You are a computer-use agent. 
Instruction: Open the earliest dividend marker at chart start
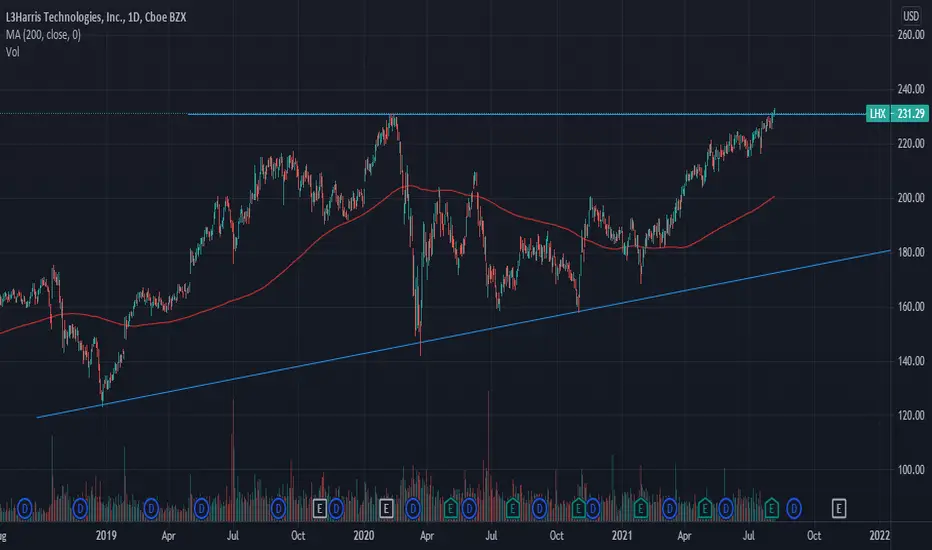(24, 508)
